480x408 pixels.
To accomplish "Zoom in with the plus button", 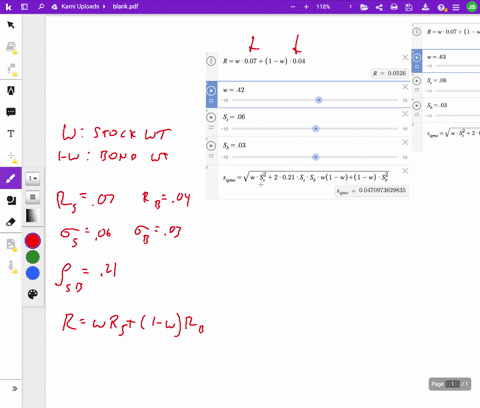I will tap(306, 7).
